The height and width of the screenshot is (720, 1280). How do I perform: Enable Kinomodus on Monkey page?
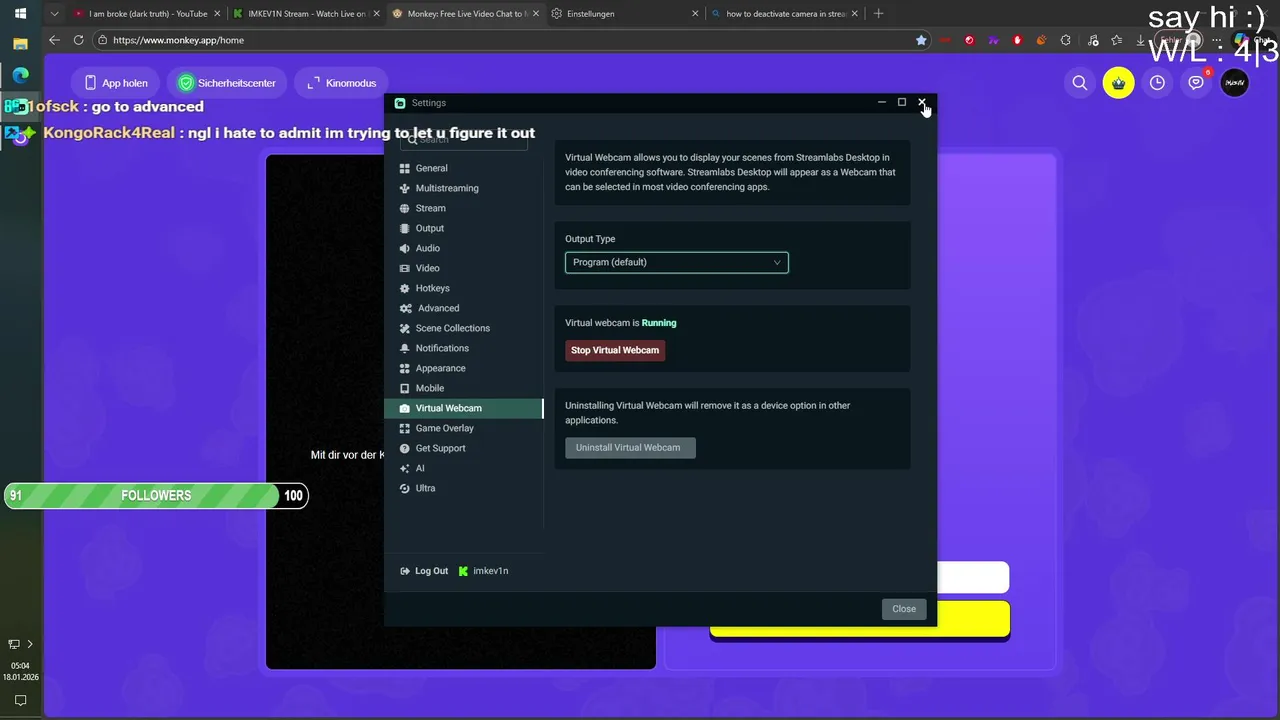[341, 83]
